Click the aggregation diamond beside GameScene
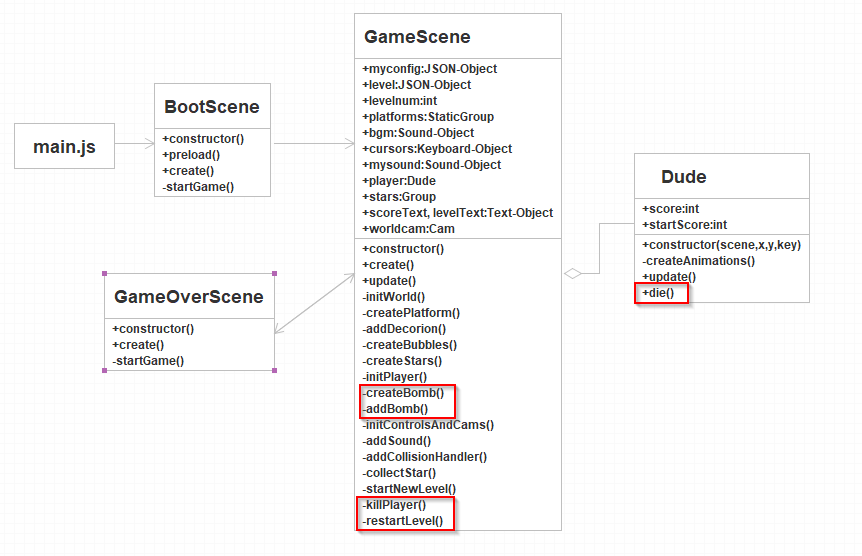862x556 pixels. 573,273
